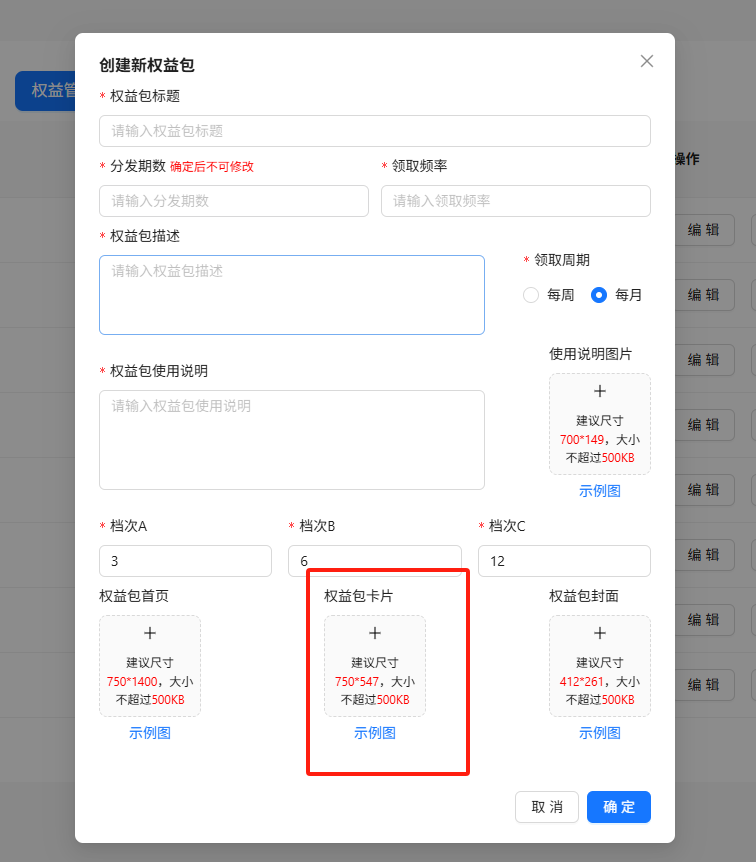Click the 权益包描述 text area
This screenshot has height=862, width=756.
point(292,295)
